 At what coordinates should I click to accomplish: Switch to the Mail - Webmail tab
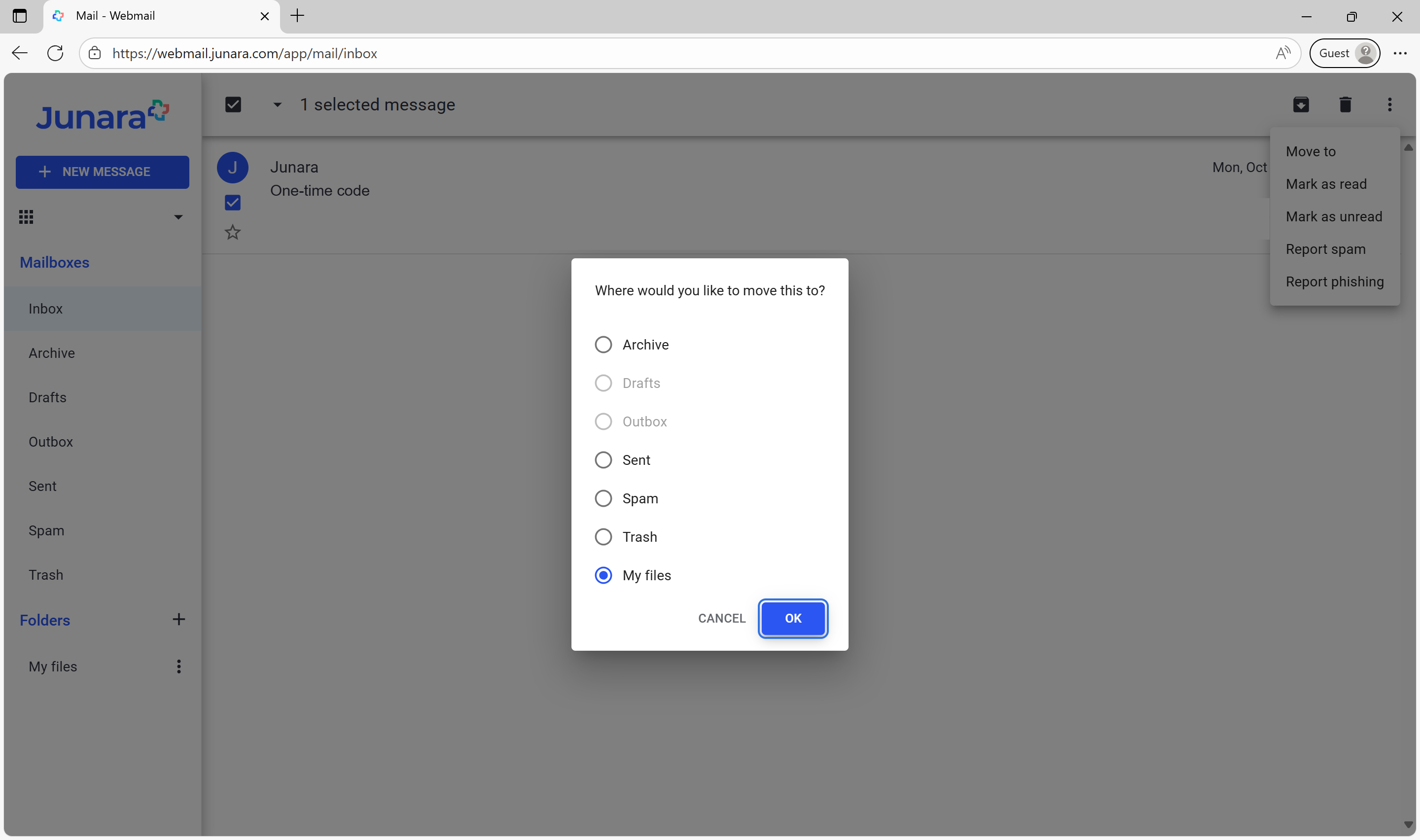click(161, 16)
